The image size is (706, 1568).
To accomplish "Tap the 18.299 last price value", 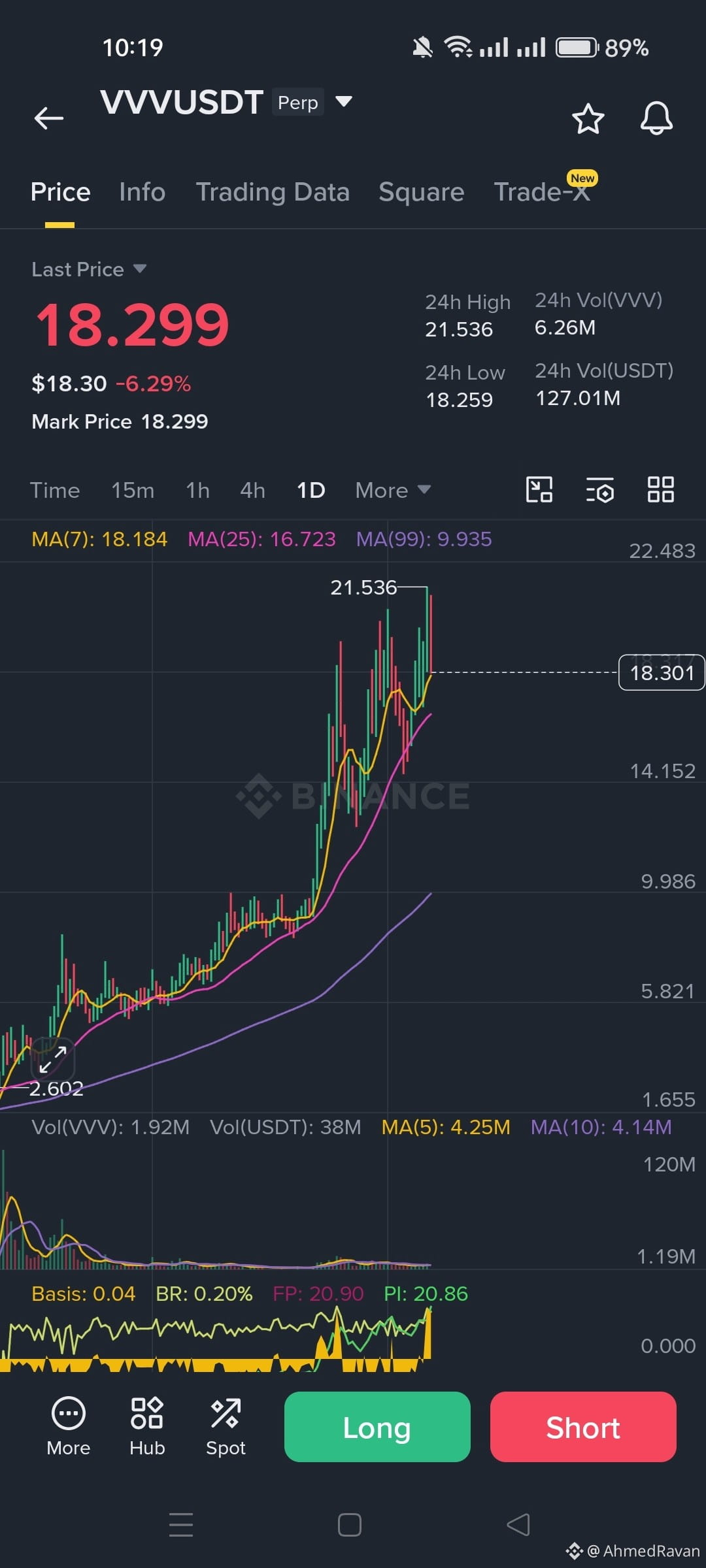I will tap(132, 325).
